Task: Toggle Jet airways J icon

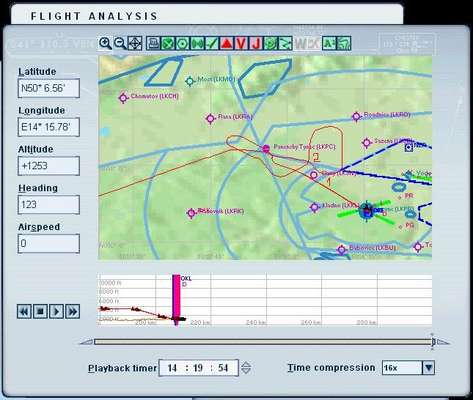Action: tap(256, 43)
